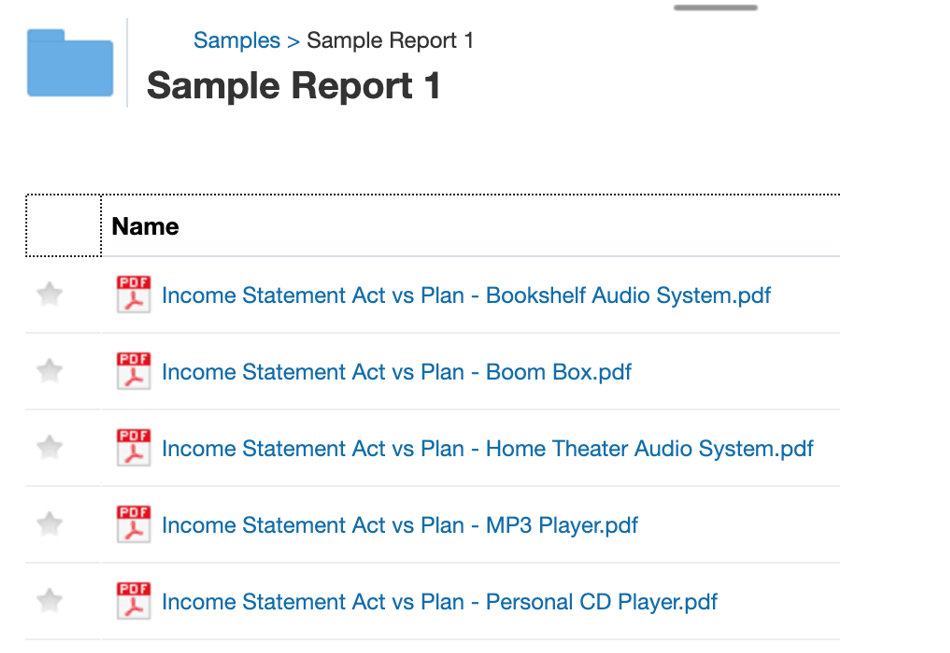
Task: Mark MP3 Player report as favorite
Action: coord(49,524)
